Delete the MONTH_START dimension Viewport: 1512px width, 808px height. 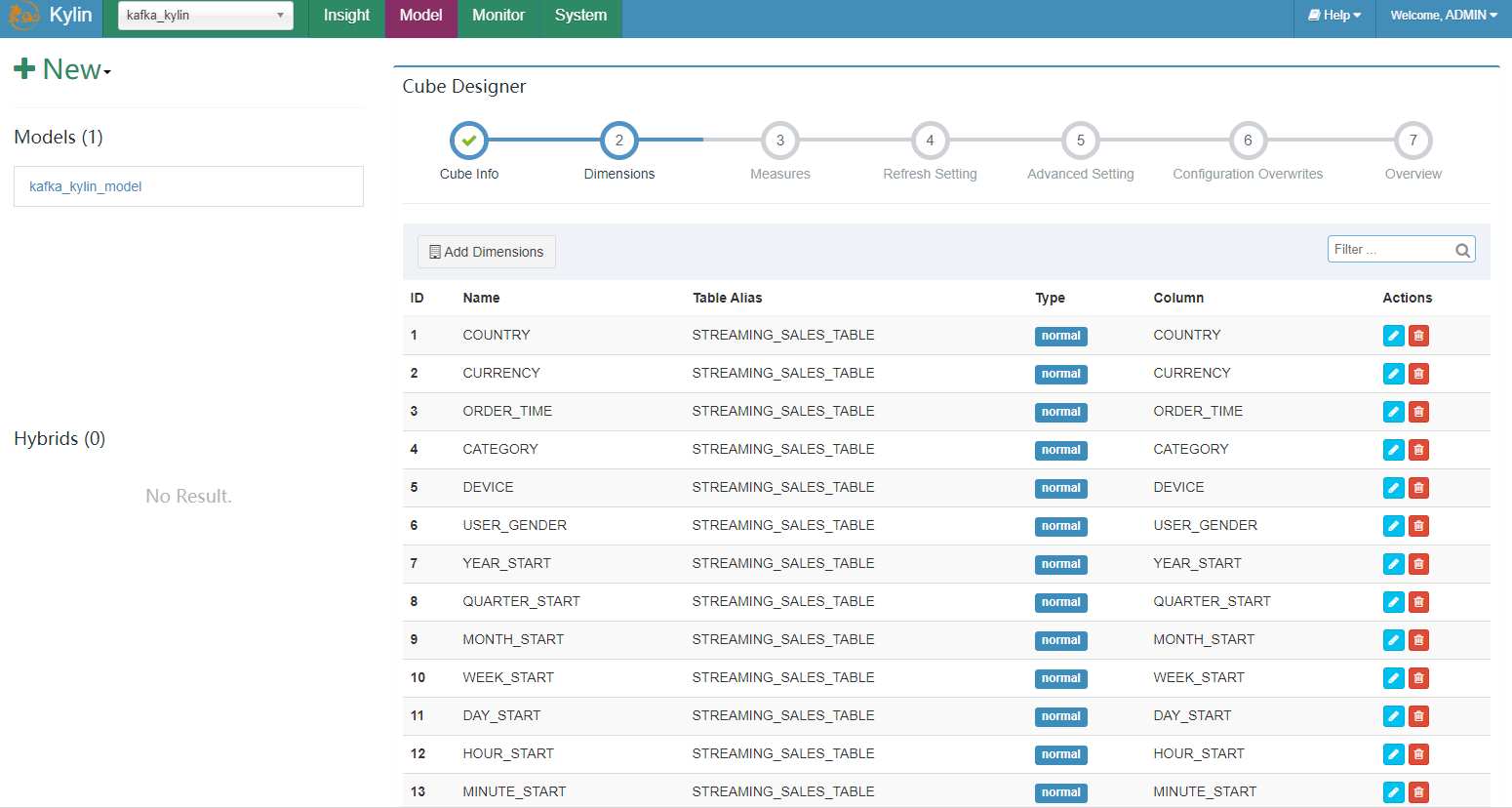coord(1418,640)
